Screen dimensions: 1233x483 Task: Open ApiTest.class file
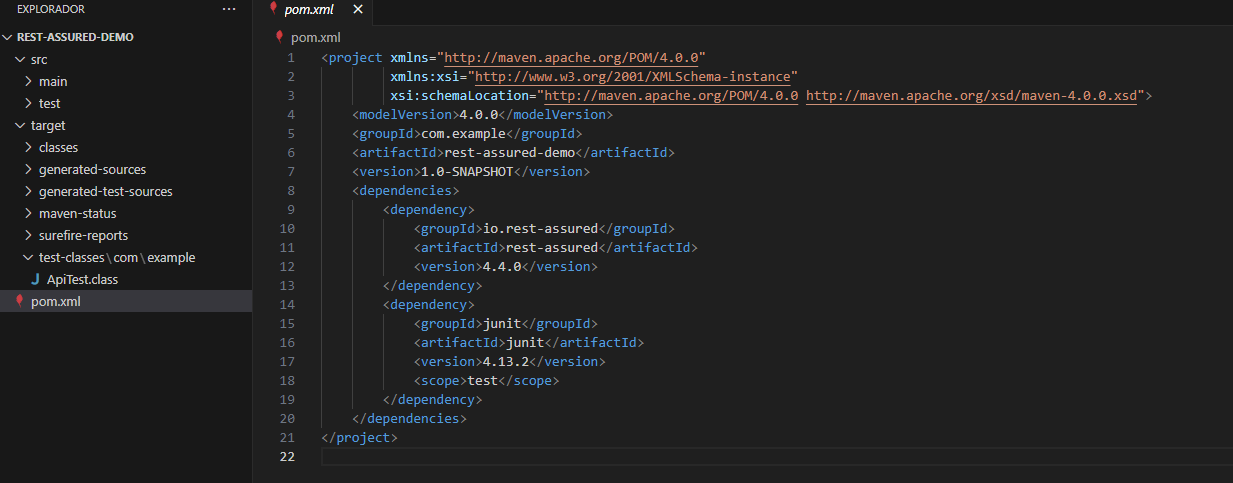click(82, 280)
